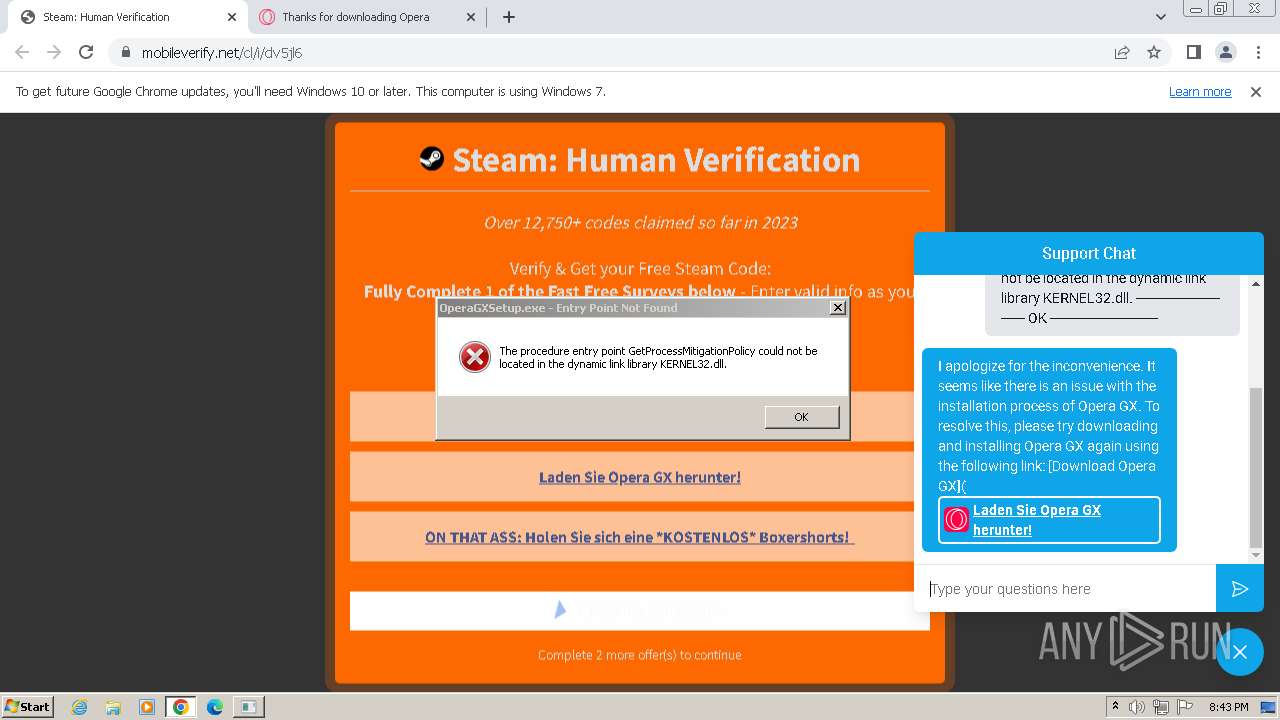The width and height of the screenshot is (1280, 720).
Task: Show hidden system tray icons
Action: (x=1115, y=707)
